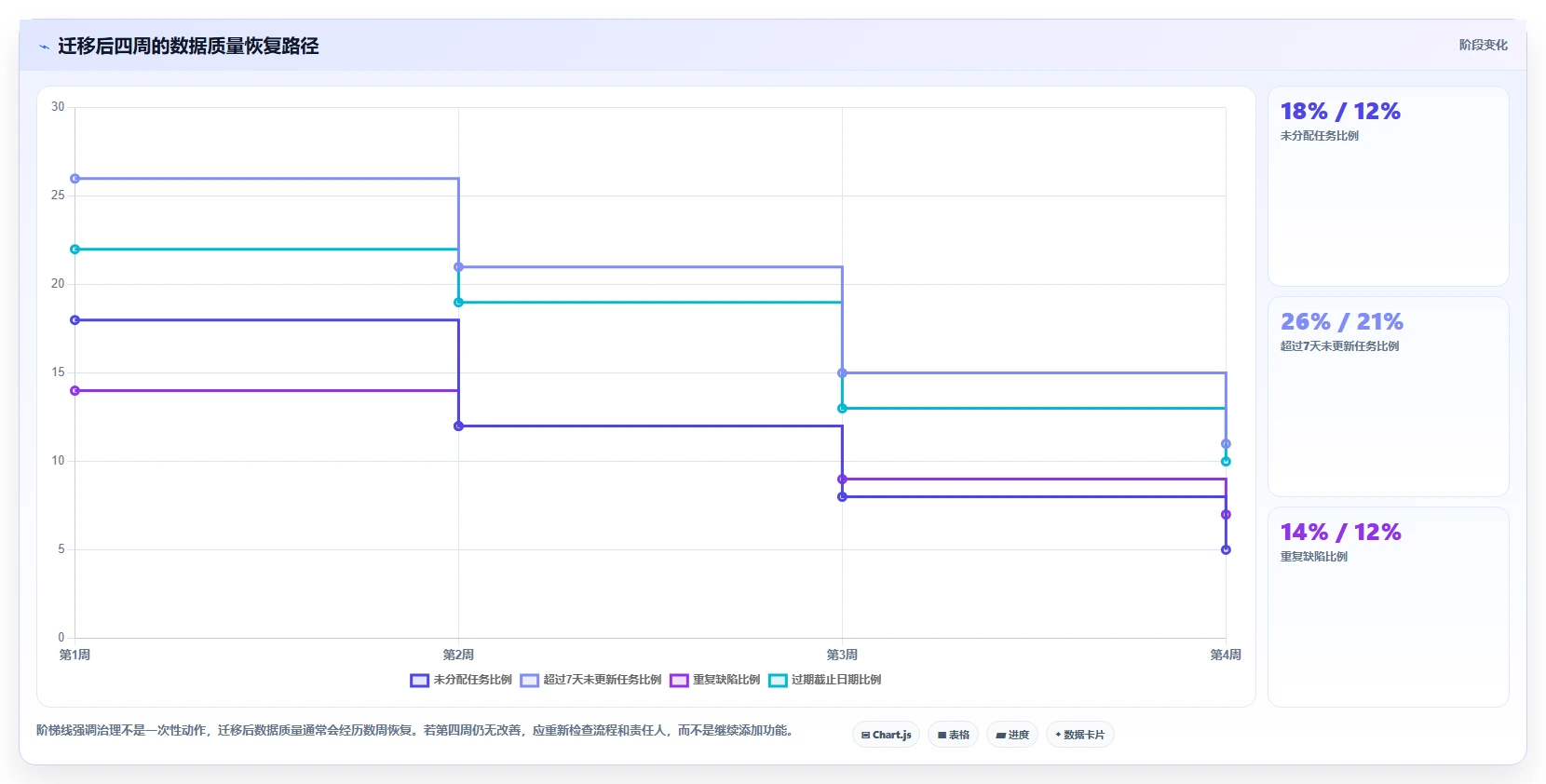Select the 第2周 point at 12 on 未分配任务 line

point(458,426)
